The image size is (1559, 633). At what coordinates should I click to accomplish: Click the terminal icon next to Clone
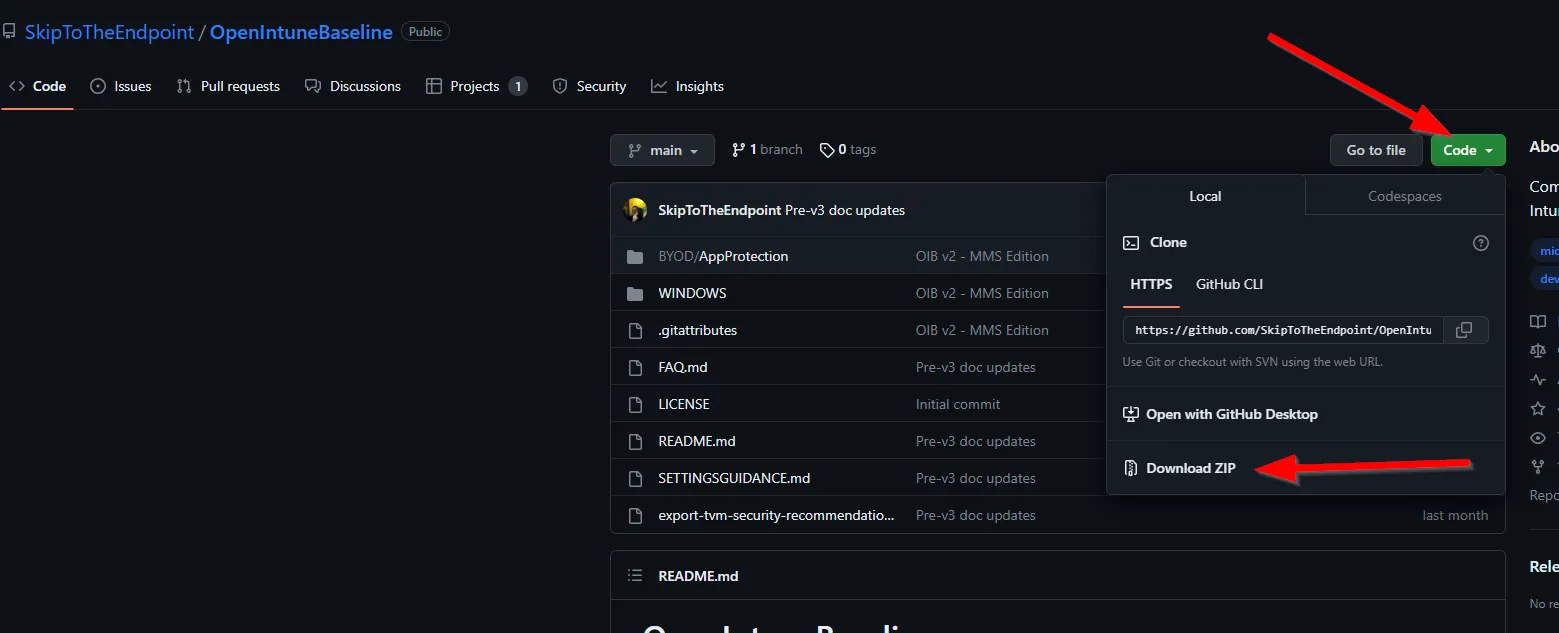coord(1131,243)
